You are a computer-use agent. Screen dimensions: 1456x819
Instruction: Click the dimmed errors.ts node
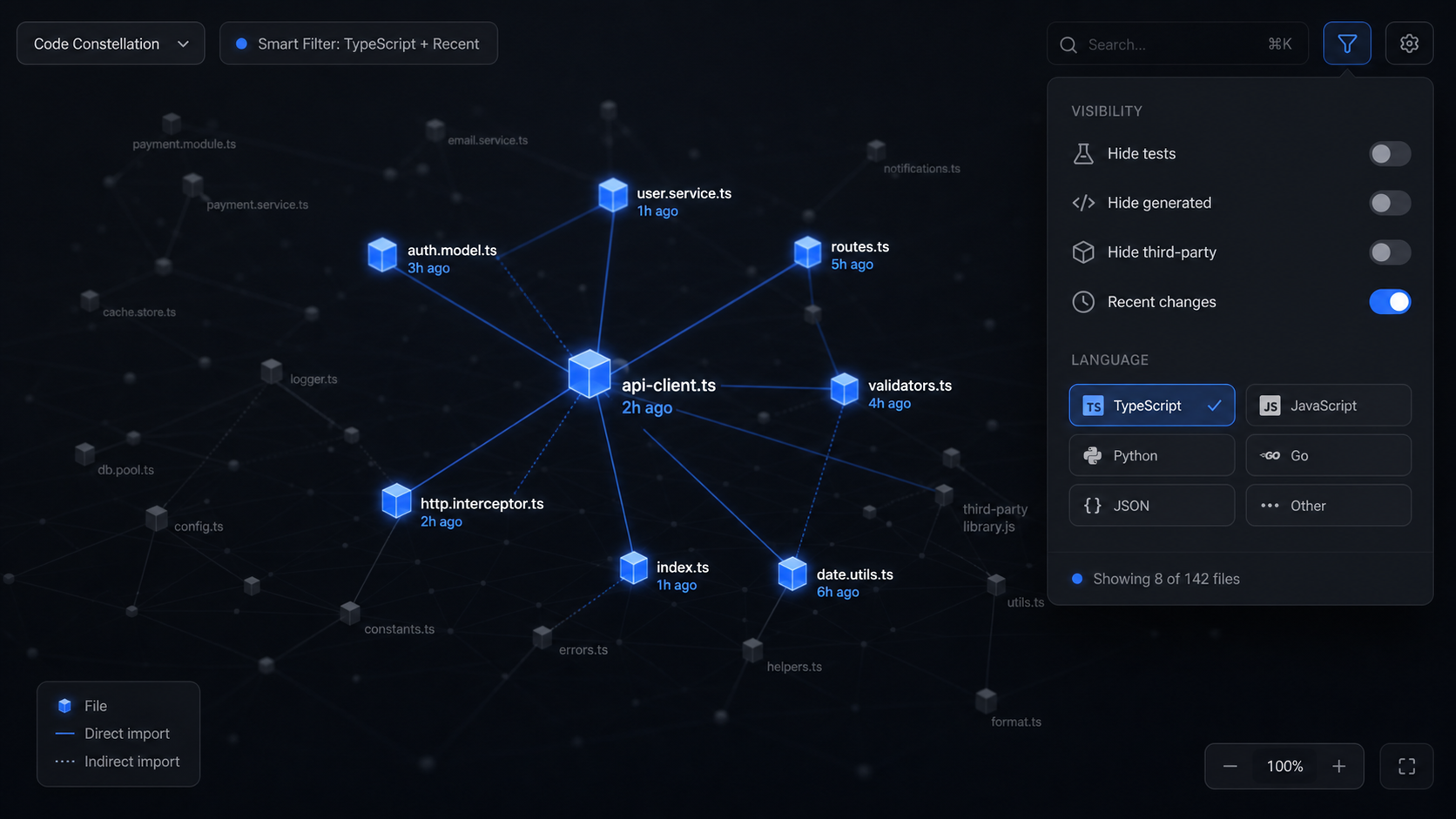coord(543,638)
